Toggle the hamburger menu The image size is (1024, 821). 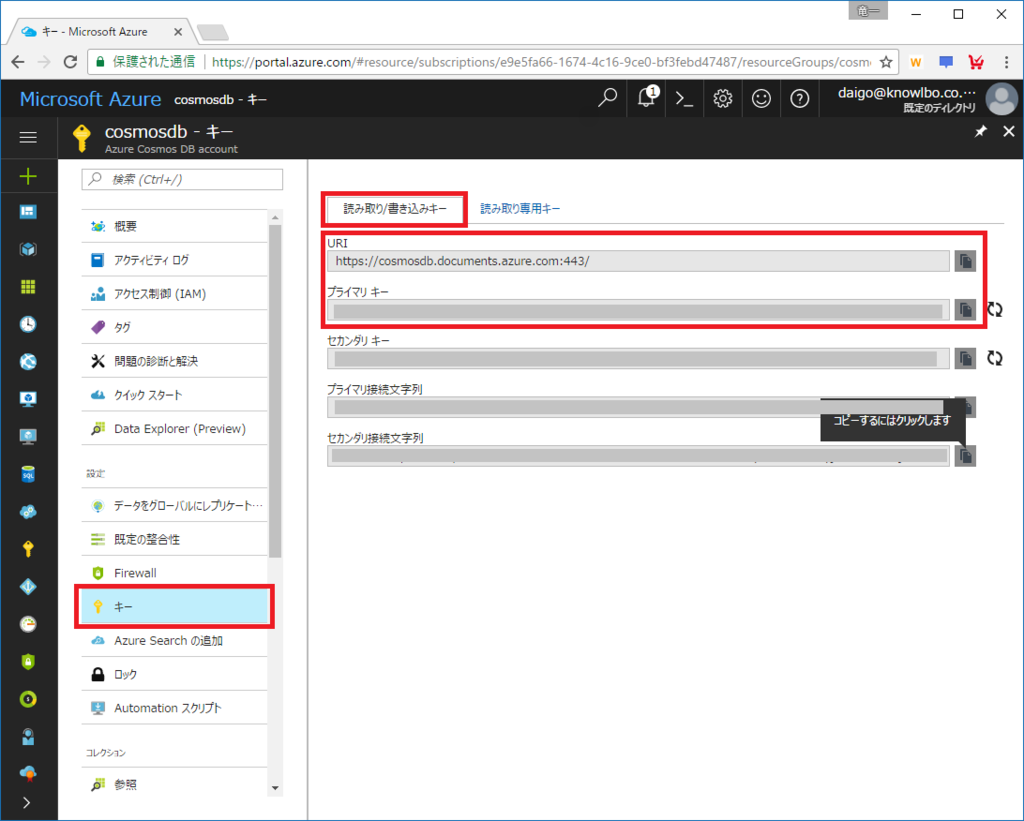pyautogui.click(x=28, y=137)
